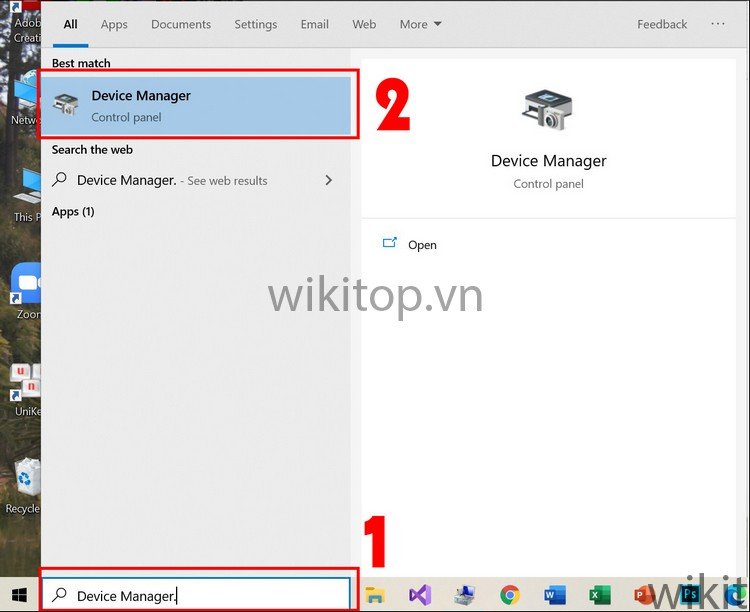Launch Visual Studio from the taskbar

coord(420,595)
